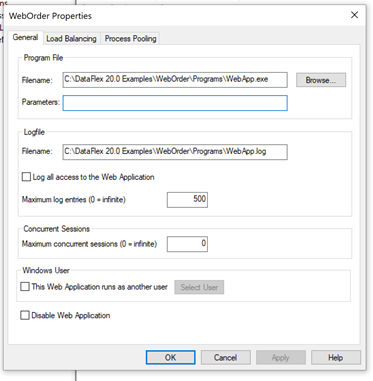Click the Logfile group label
Viewport: 373px width, 381px height.
coord(34,132)
